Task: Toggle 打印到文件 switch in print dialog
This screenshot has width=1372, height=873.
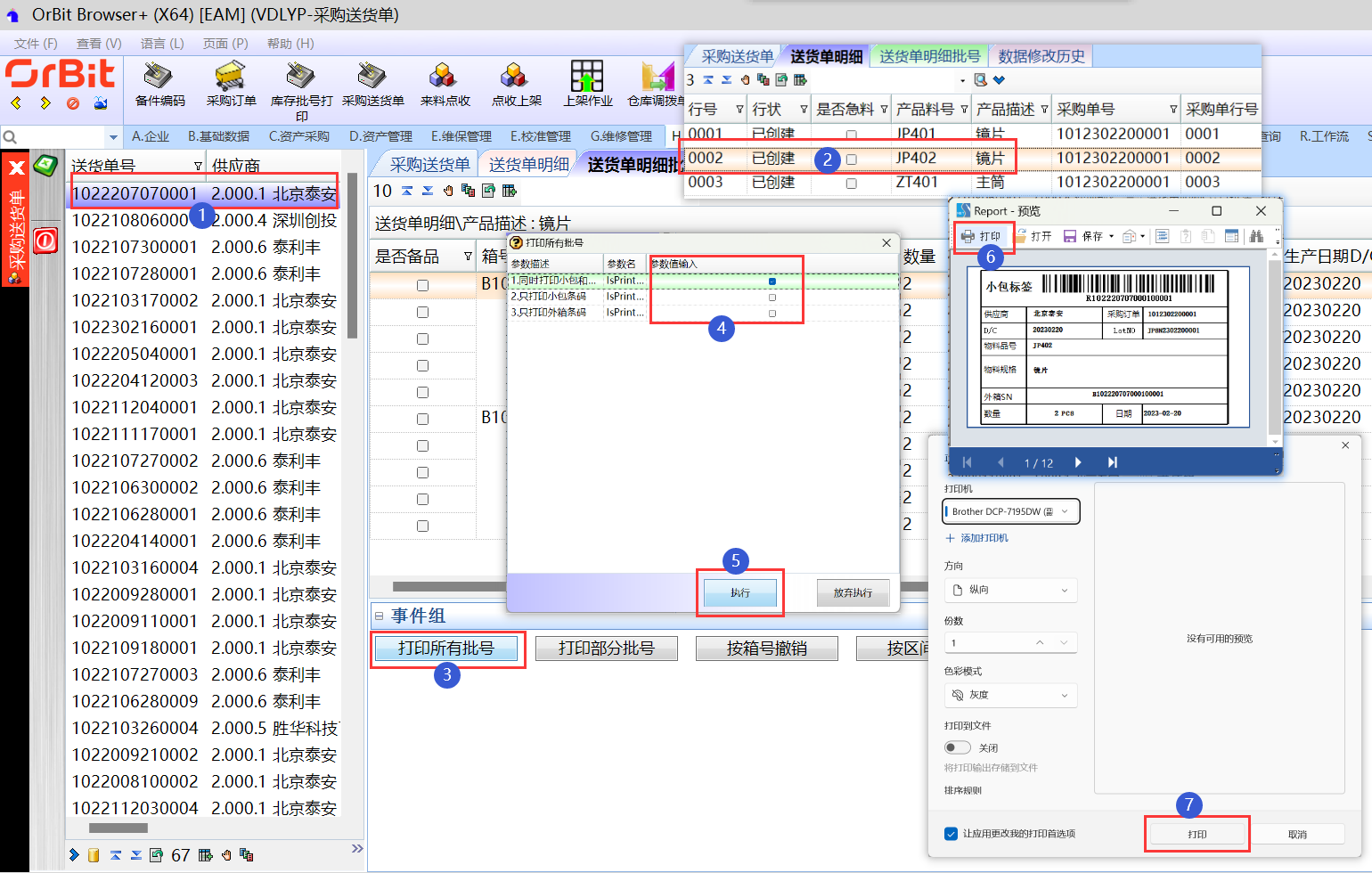Action: (958, 747)
